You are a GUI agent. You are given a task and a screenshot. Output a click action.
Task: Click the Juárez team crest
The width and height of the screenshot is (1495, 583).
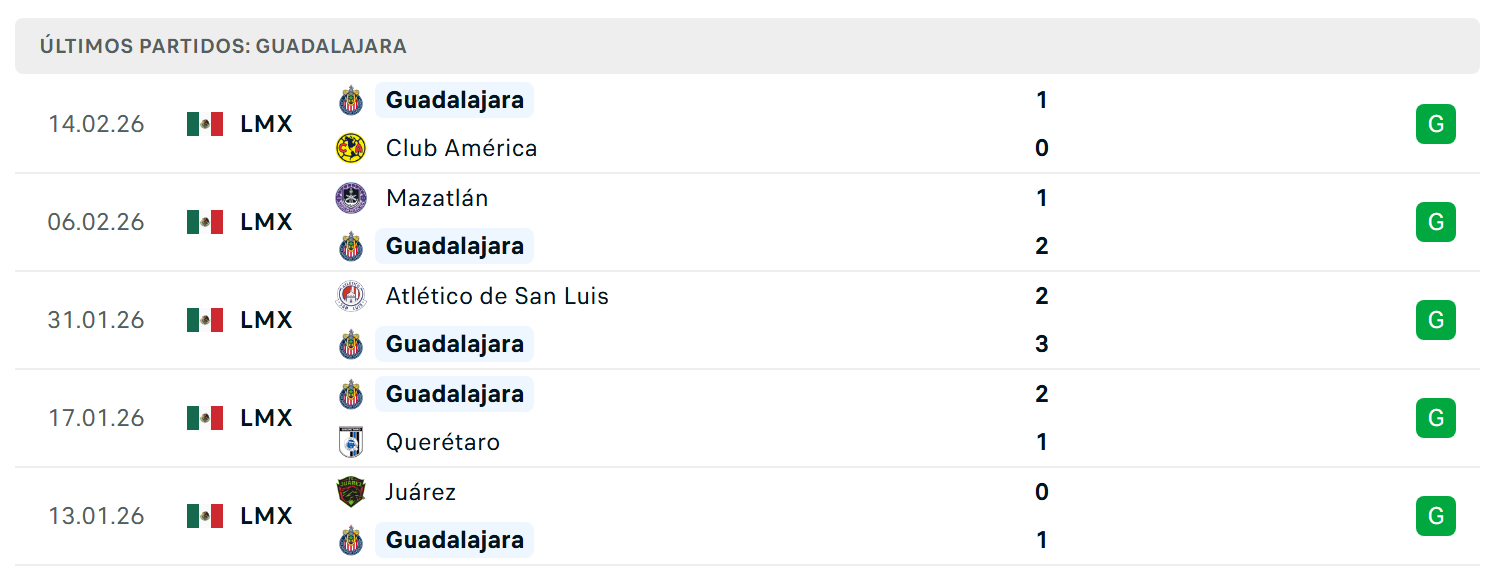pyautogui.click(x=351, y=492)
